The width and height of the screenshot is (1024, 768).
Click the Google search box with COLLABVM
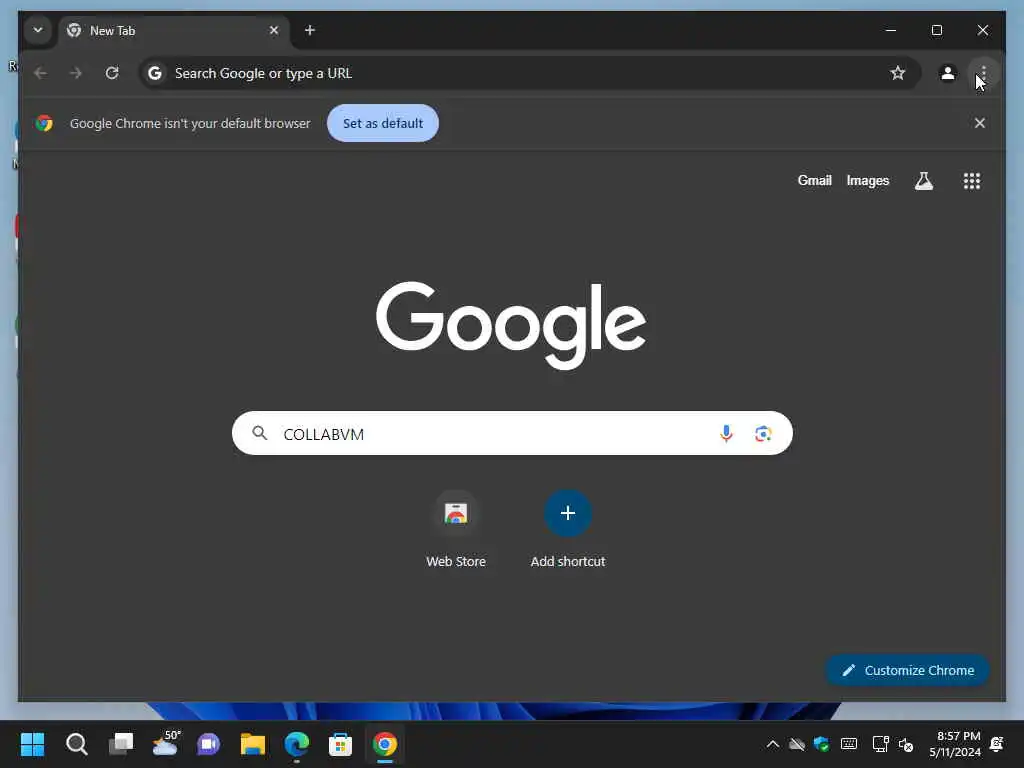coord(512,433)
